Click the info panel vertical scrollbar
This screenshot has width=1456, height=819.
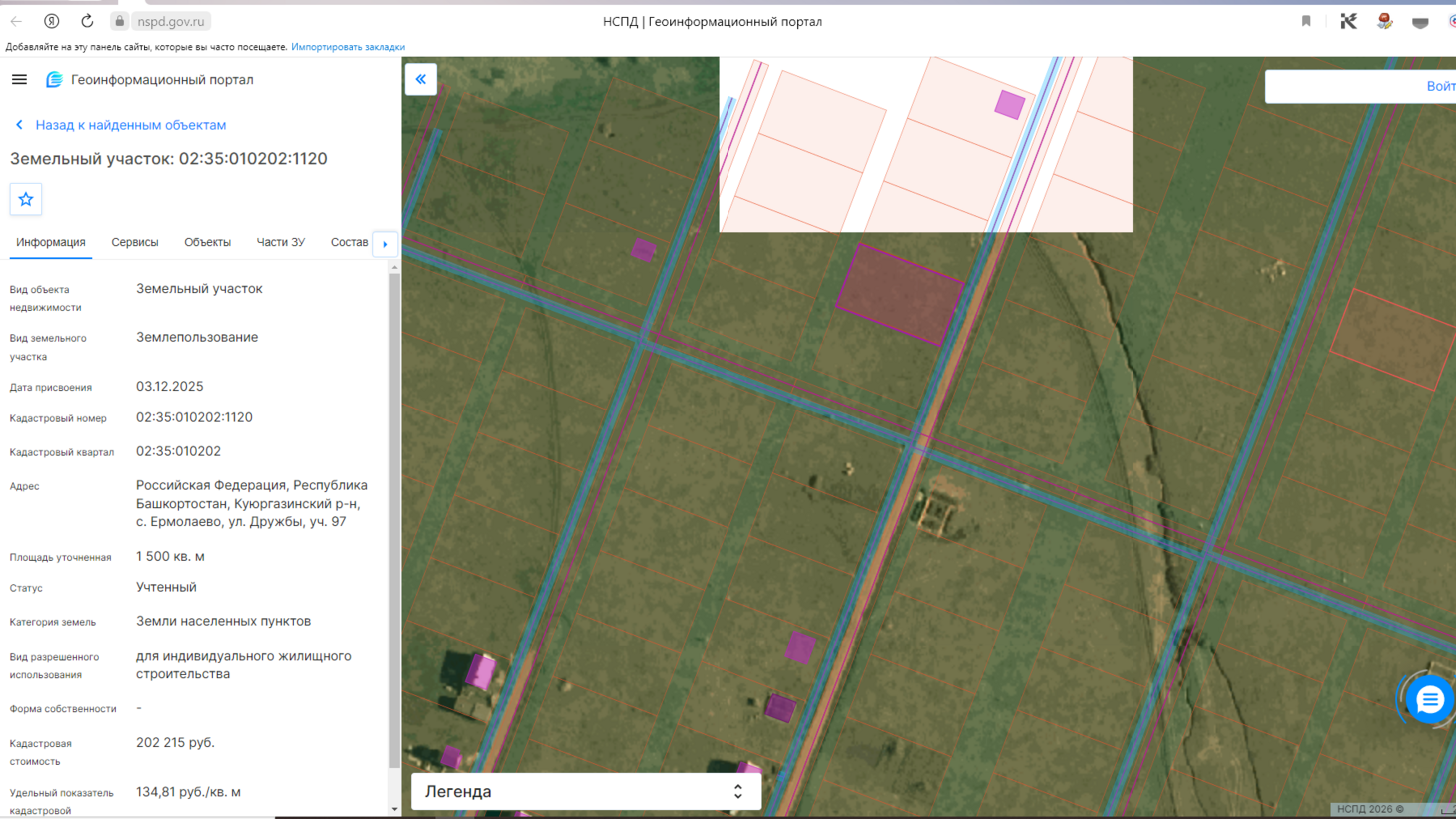click(x=394, y=519)
